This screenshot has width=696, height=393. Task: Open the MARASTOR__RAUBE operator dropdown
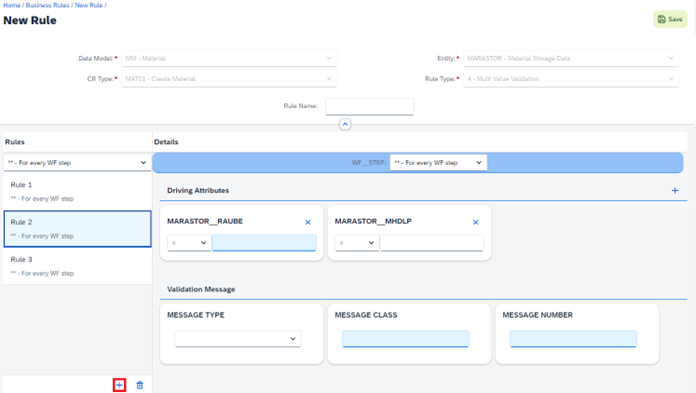coord(189,243)
